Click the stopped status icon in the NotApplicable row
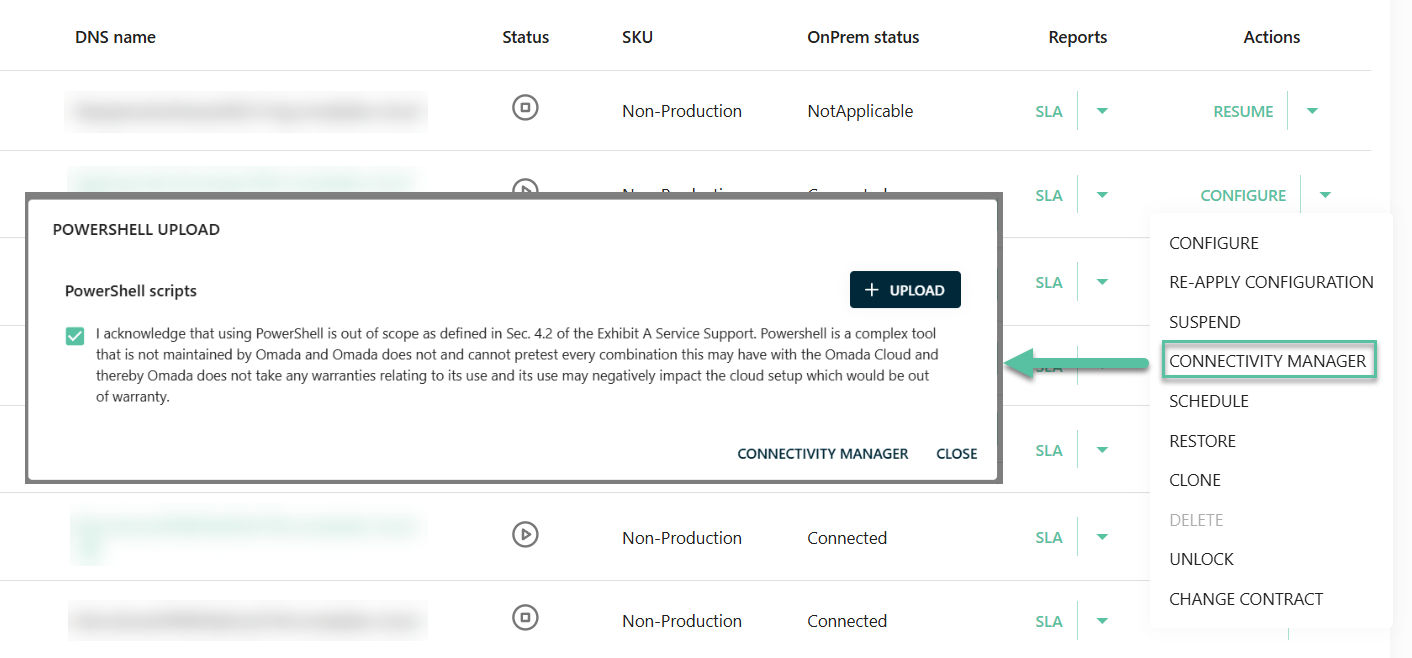1412x658 pixels. [525, 108]
